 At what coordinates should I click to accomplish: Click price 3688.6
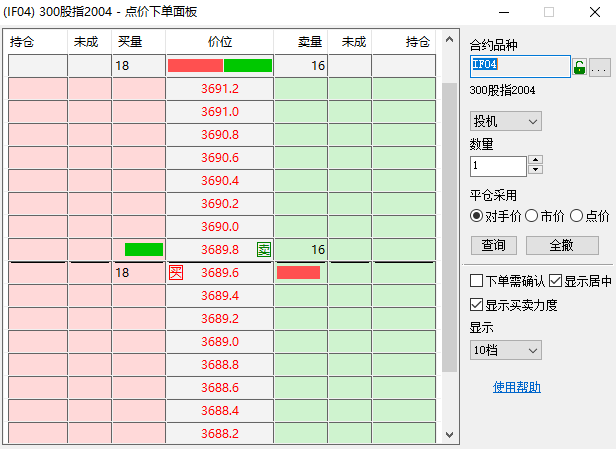click(x=220, y=387)
